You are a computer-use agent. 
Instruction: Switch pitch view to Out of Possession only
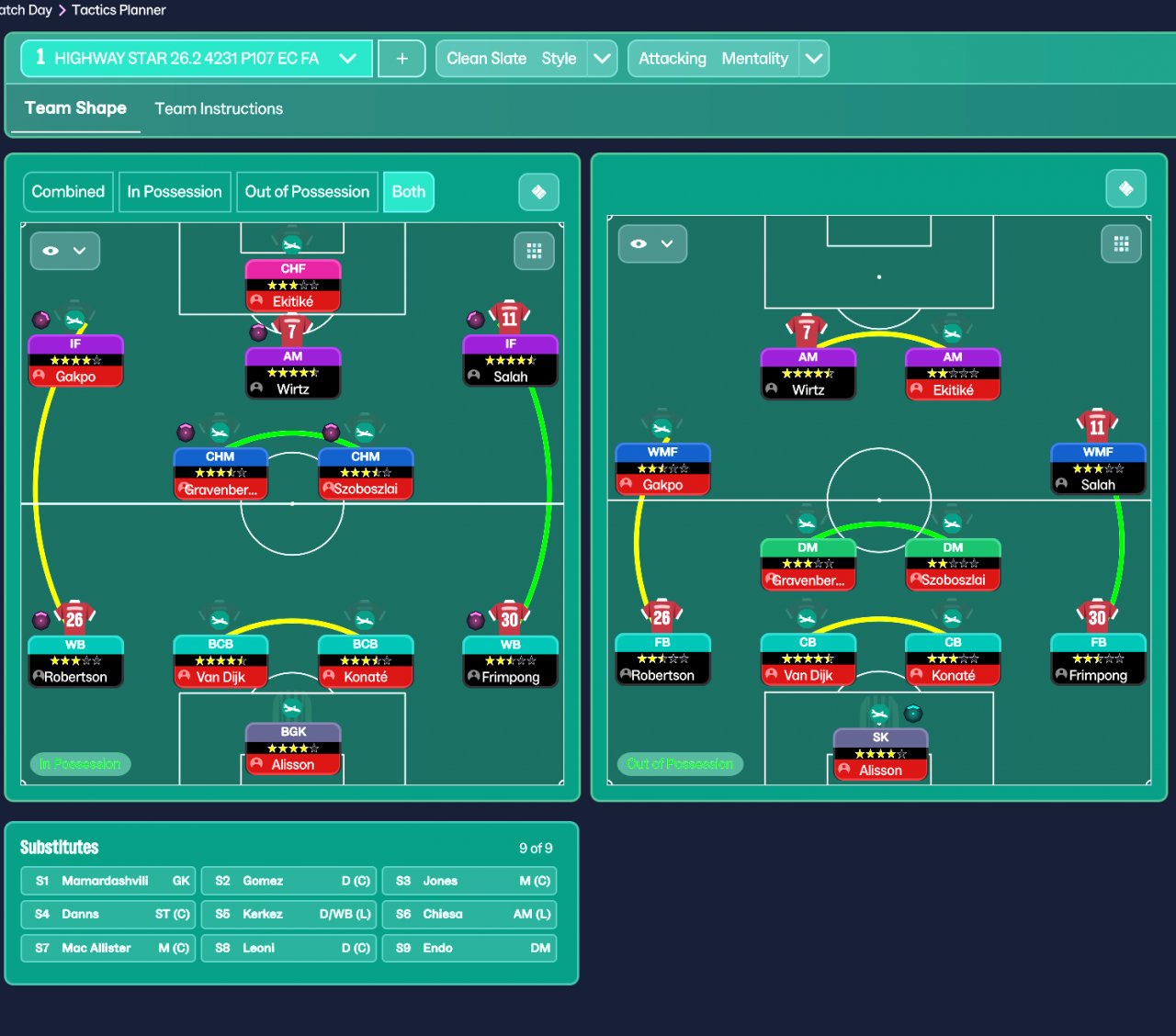point(307,192)
